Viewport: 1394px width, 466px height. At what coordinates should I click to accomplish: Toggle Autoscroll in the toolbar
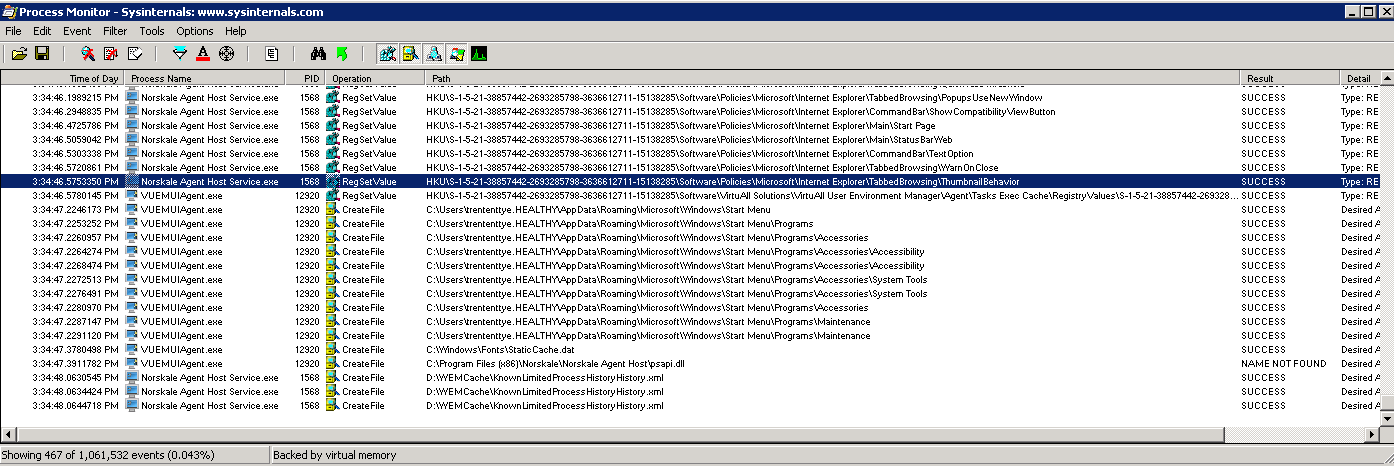[x=111, y=53]
